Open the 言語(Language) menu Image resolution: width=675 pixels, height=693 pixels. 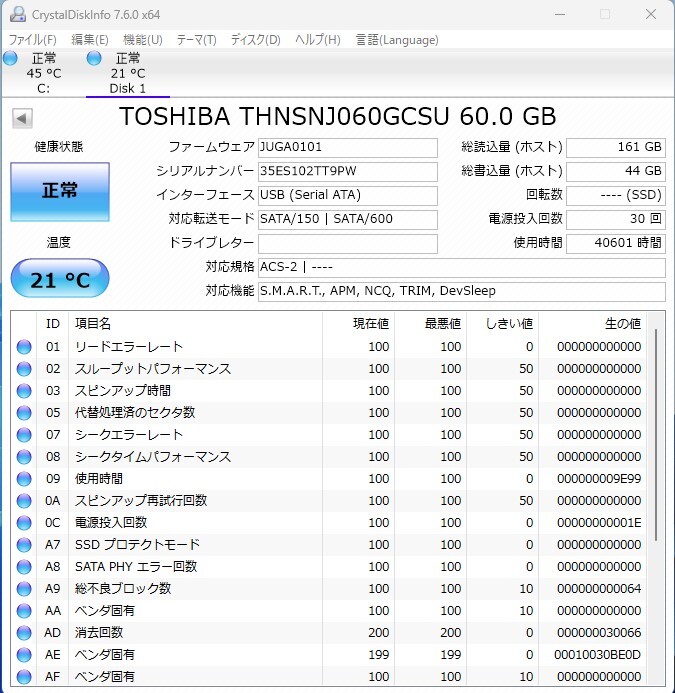[397, 40]
